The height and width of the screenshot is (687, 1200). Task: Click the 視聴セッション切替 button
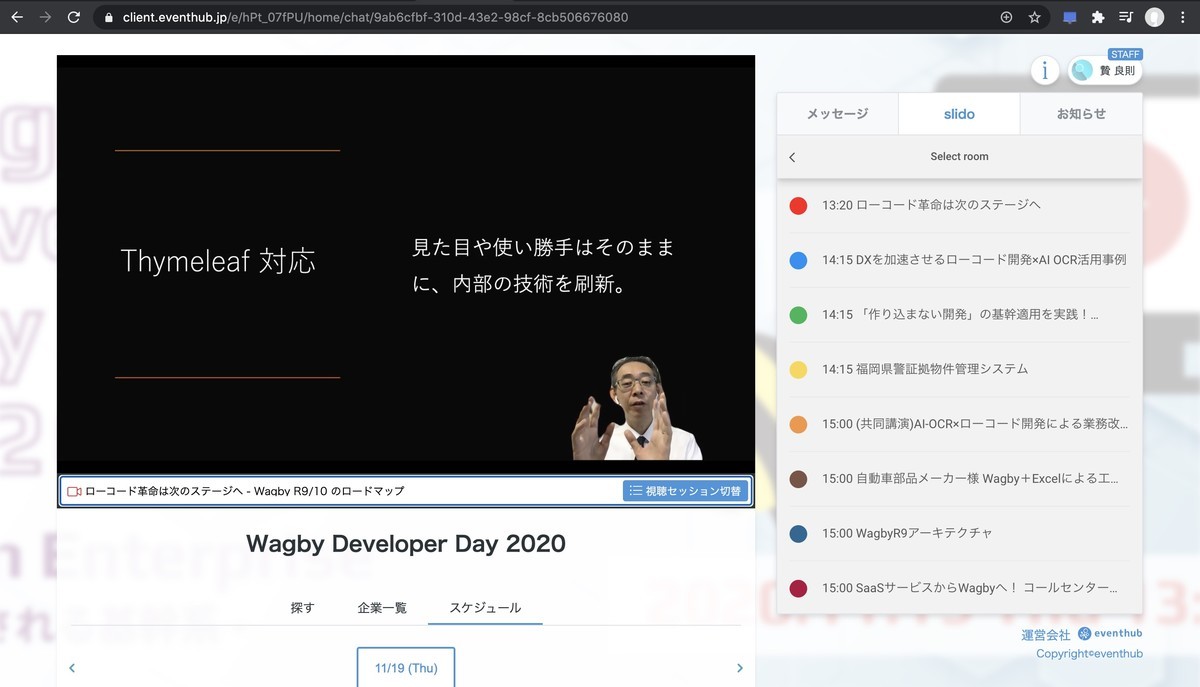(x=685, y=491)
